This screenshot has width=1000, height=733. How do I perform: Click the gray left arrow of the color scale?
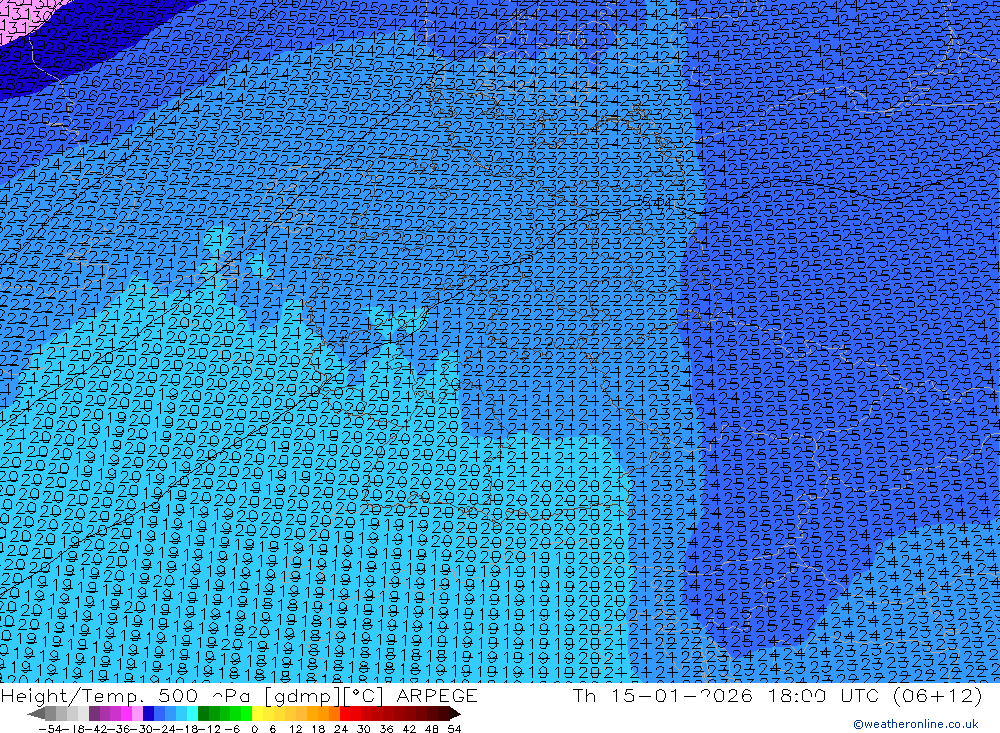tap(36, 714)
